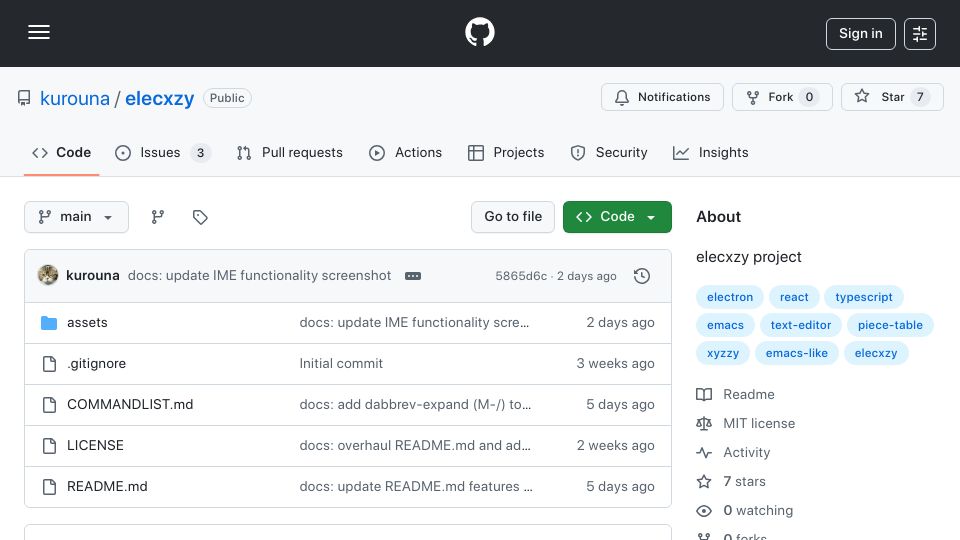This screenshot has height=540, width=960.
Task: Select the electron topic tag
Action: (730, 297)
